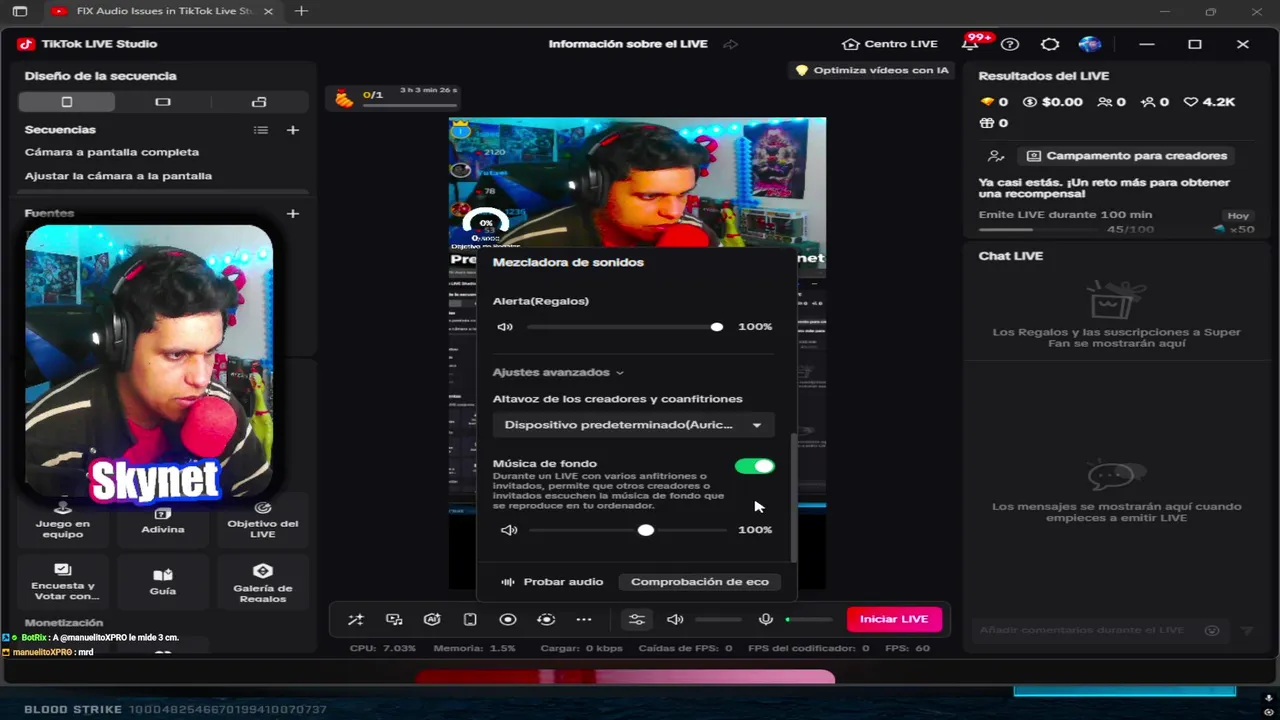
Task: Open the Guía tool
Action: tap(163, 581)
